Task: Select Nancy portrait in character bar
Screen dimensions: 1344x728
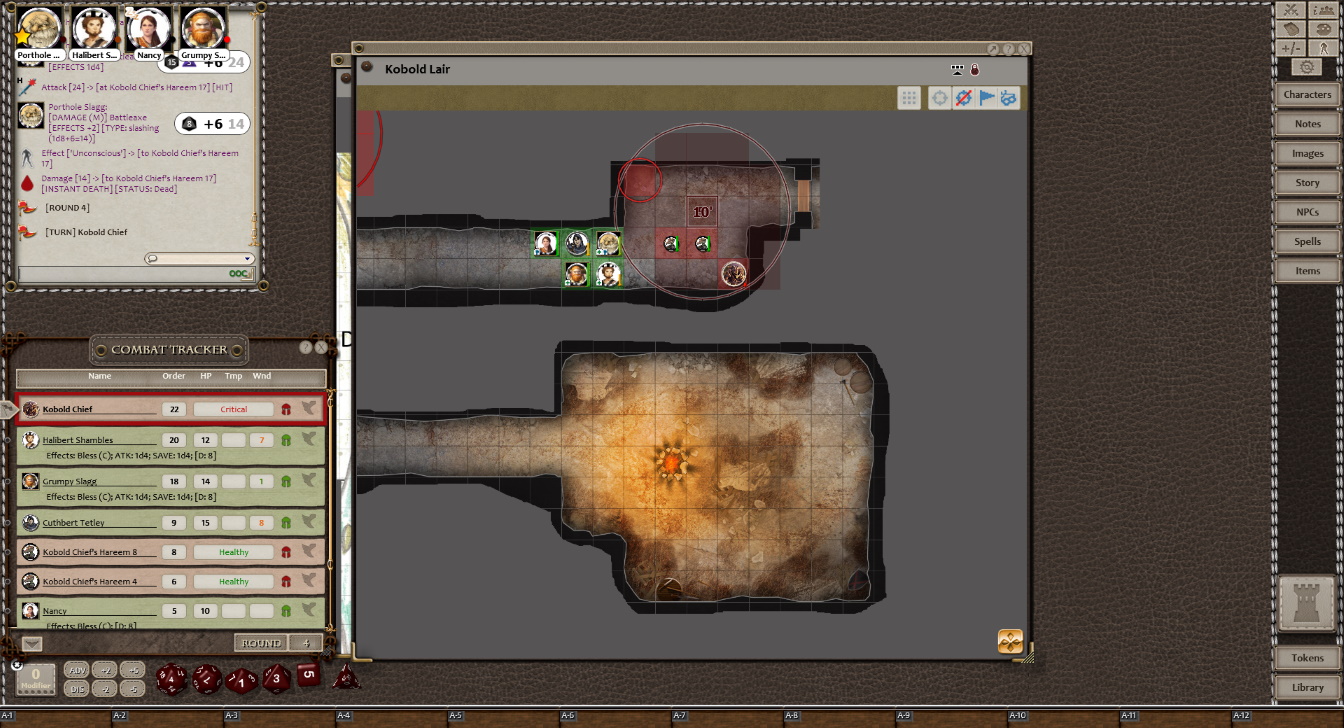Action: pos(148,30)
